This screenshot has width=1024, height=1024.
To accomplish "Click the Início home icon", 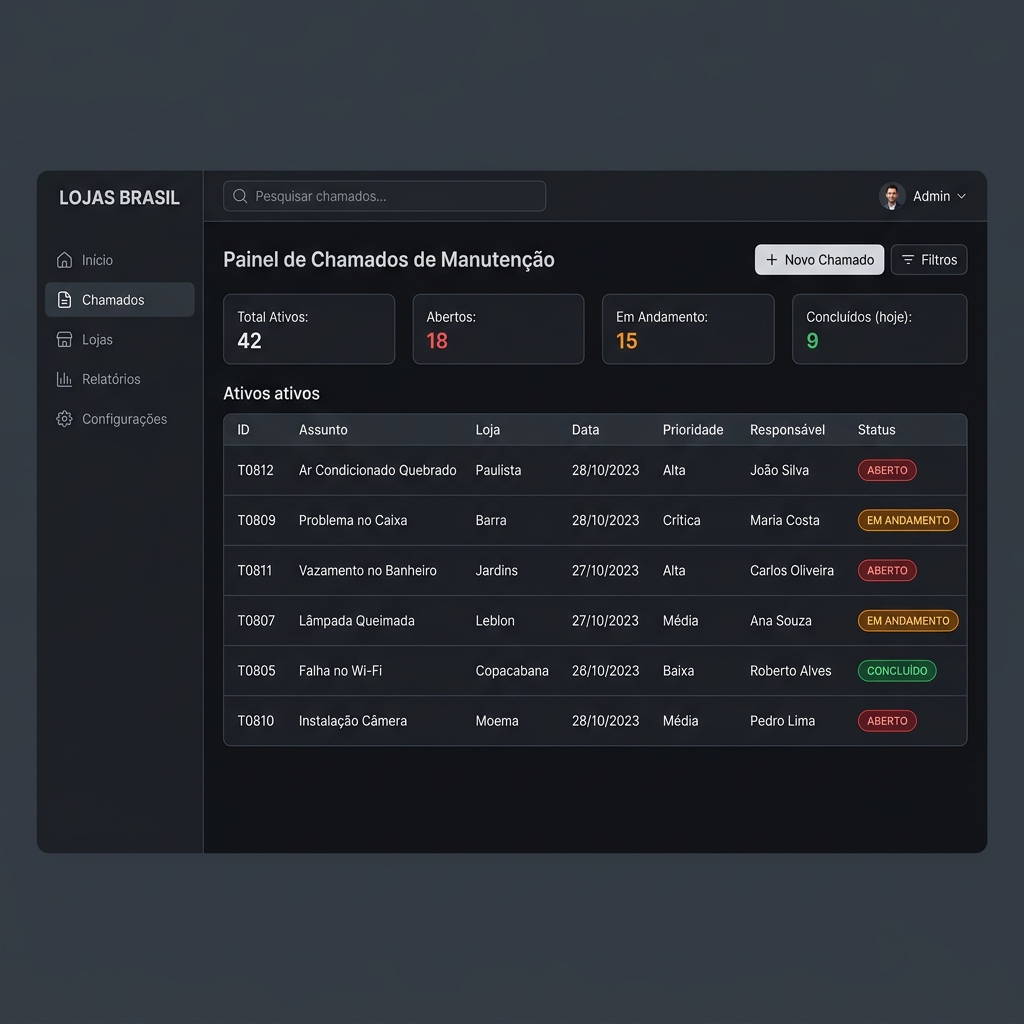I will click(x=64, y=260).
